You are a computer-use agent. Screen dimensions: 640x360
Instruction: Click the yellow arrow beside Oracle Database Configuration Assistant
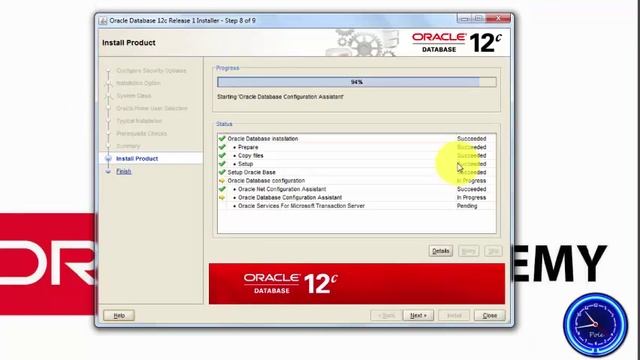pyautogui.click(x=222, y=198)
